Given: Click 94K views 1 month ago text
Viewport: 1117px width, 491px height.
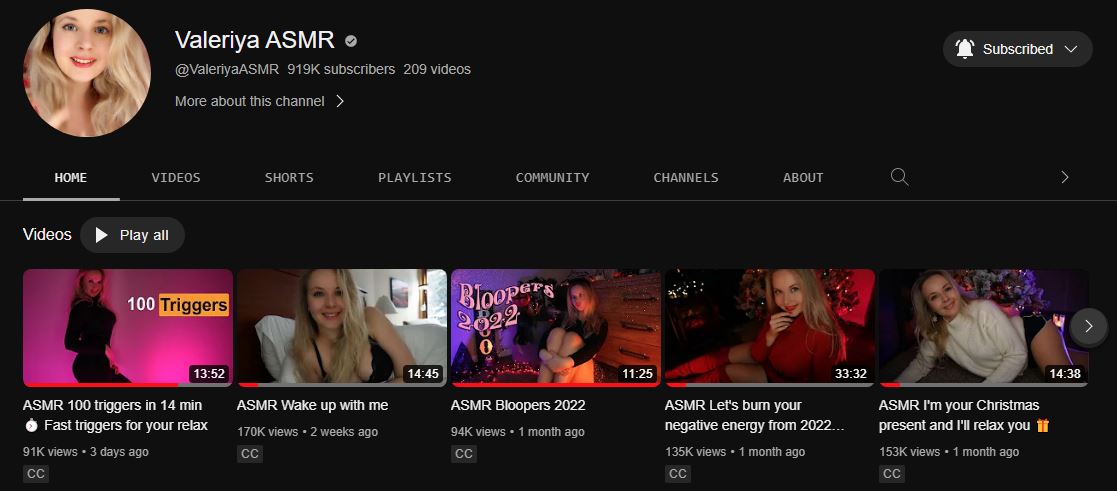Looking at the screenshot, I should (x=518, y=432).
